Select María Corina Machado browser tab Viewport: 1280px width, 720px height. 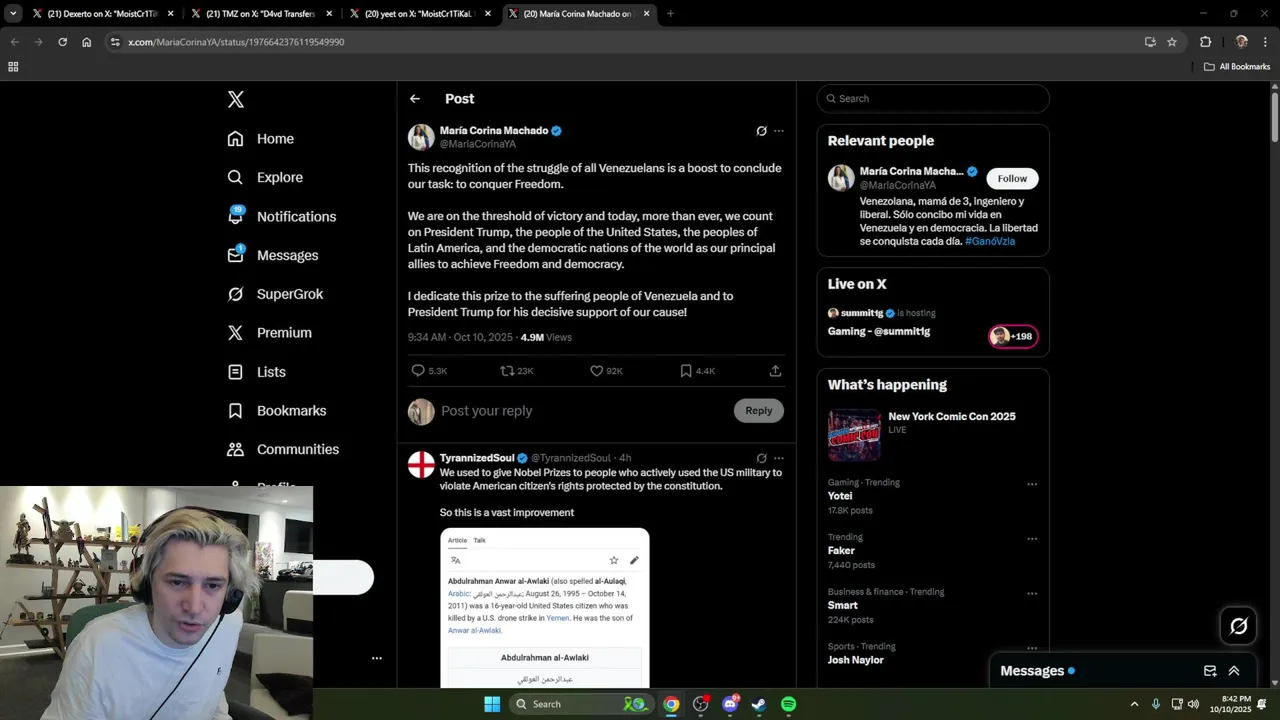578,14
